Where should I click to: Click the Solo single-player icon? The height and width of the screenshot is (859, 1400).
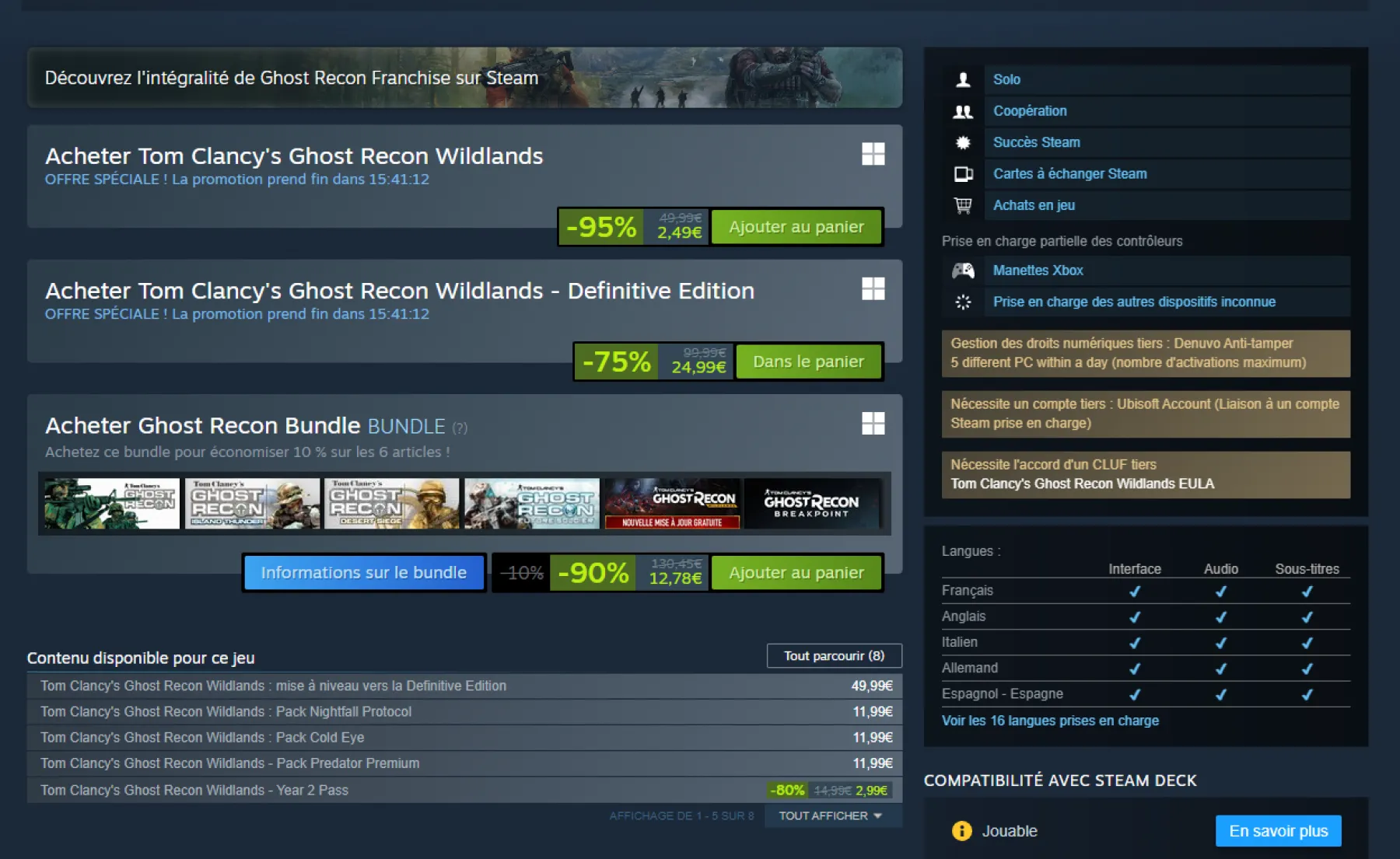point(963,79)
